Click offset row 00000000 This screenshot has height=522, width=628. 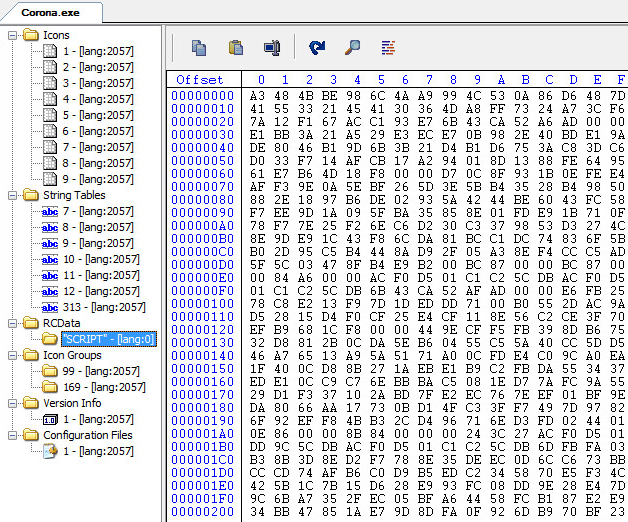(x=203, y=96)
